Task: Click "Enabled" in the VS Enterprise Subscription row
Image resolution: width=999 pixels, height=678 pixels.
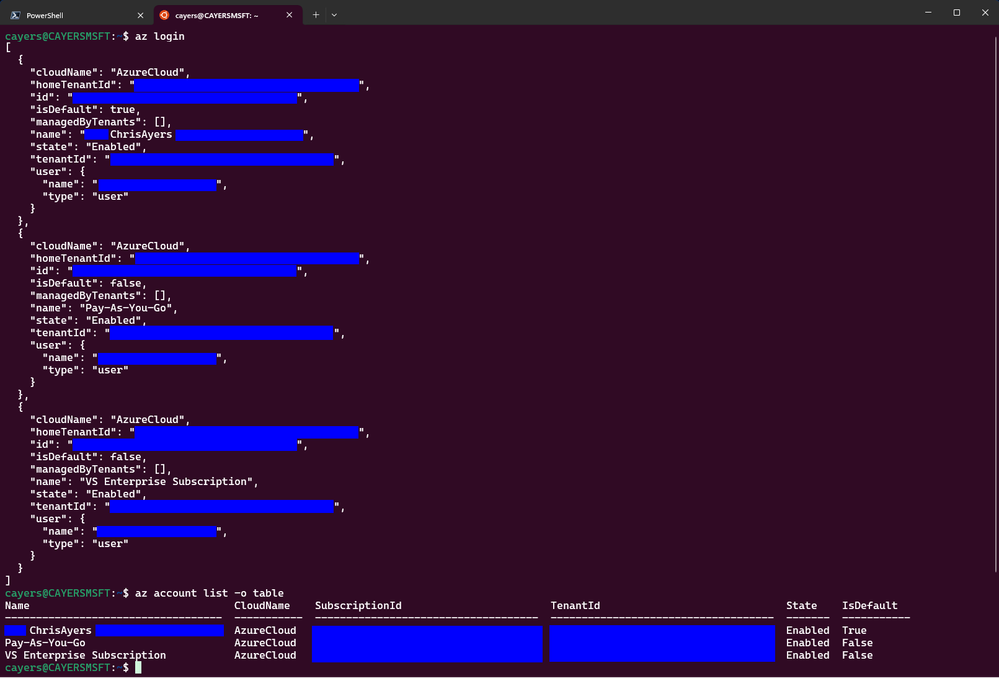Action: [808, 655]
